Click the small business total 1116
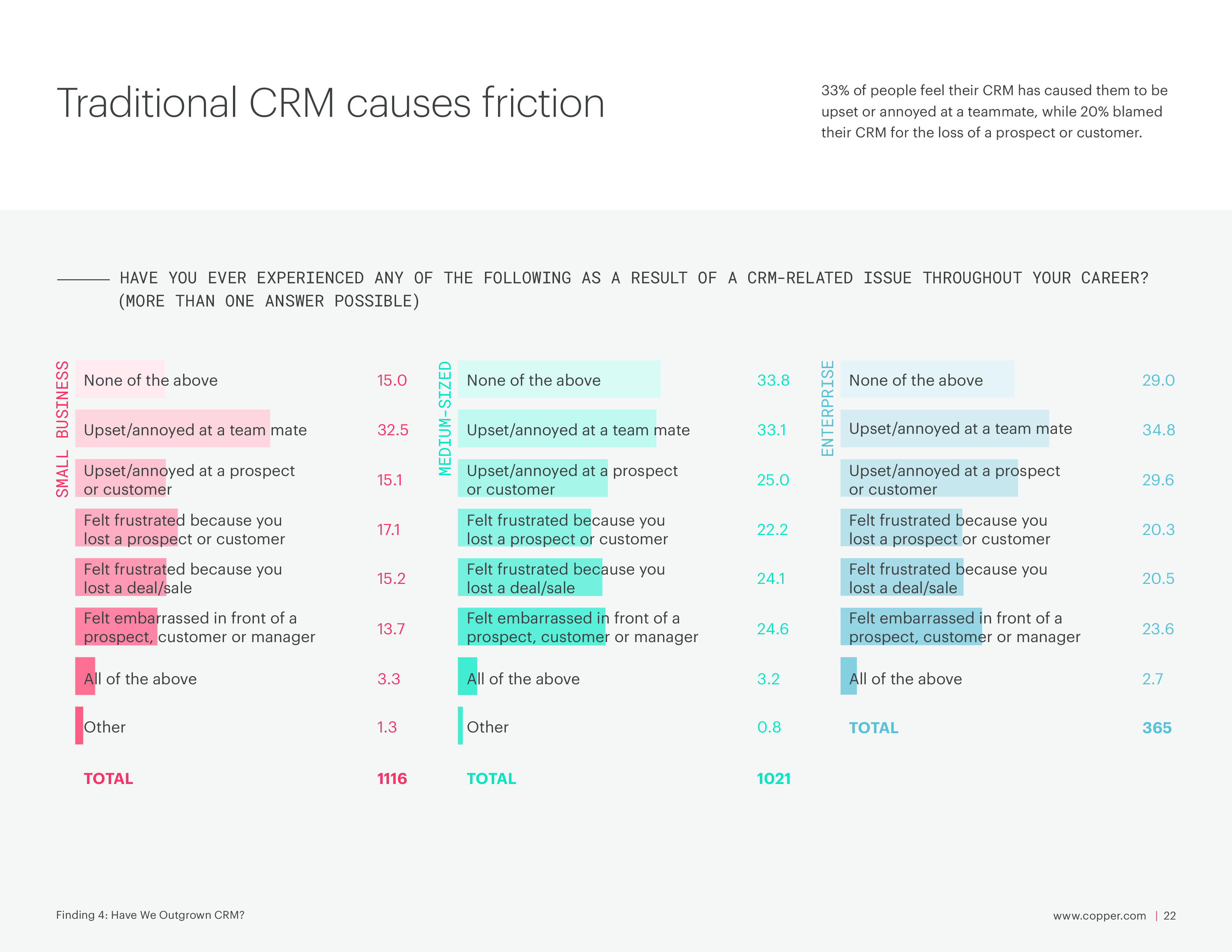 tap(392, 778)
